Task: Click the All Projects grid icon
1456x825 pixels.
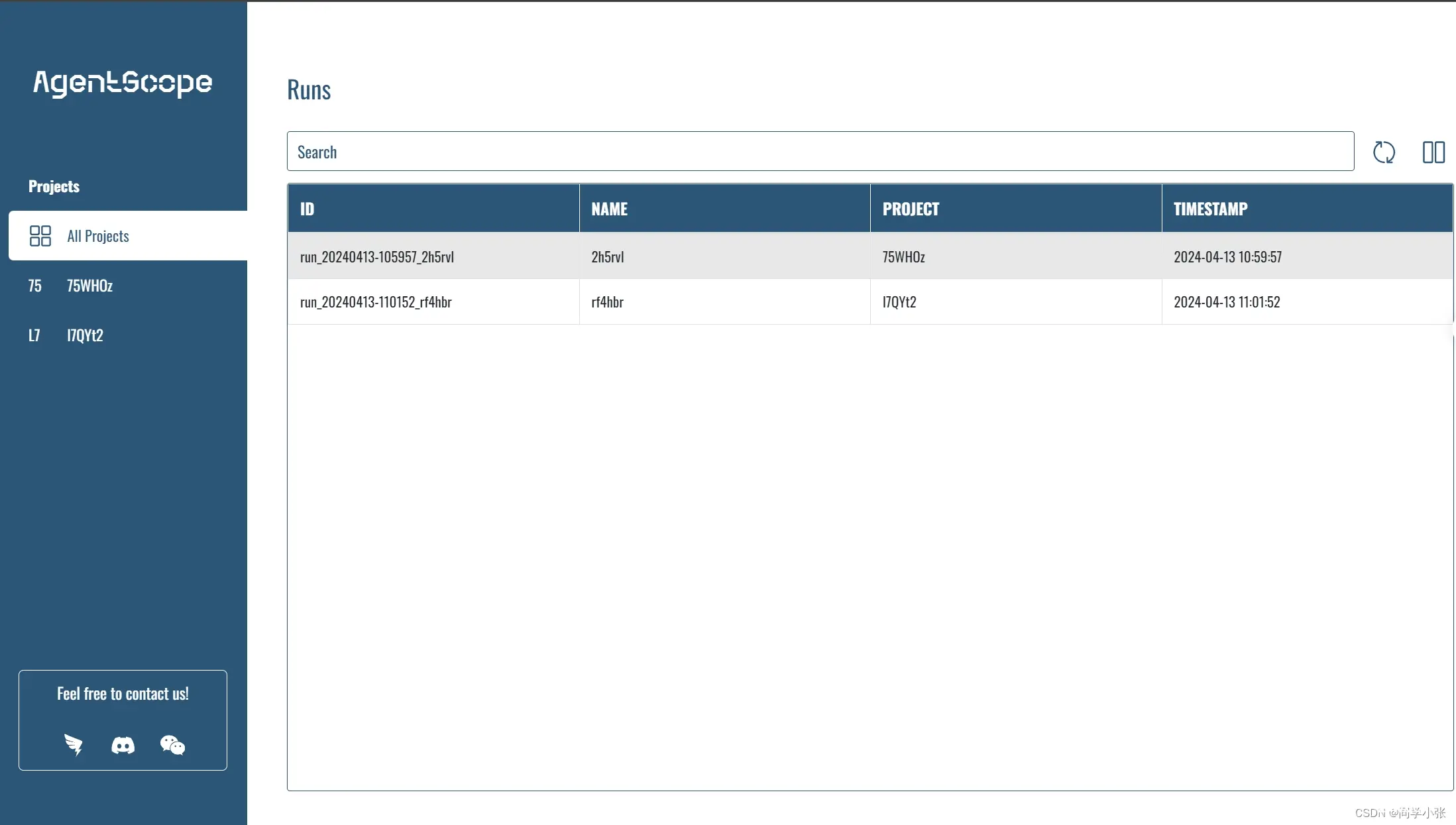Action: coord(40,235)
